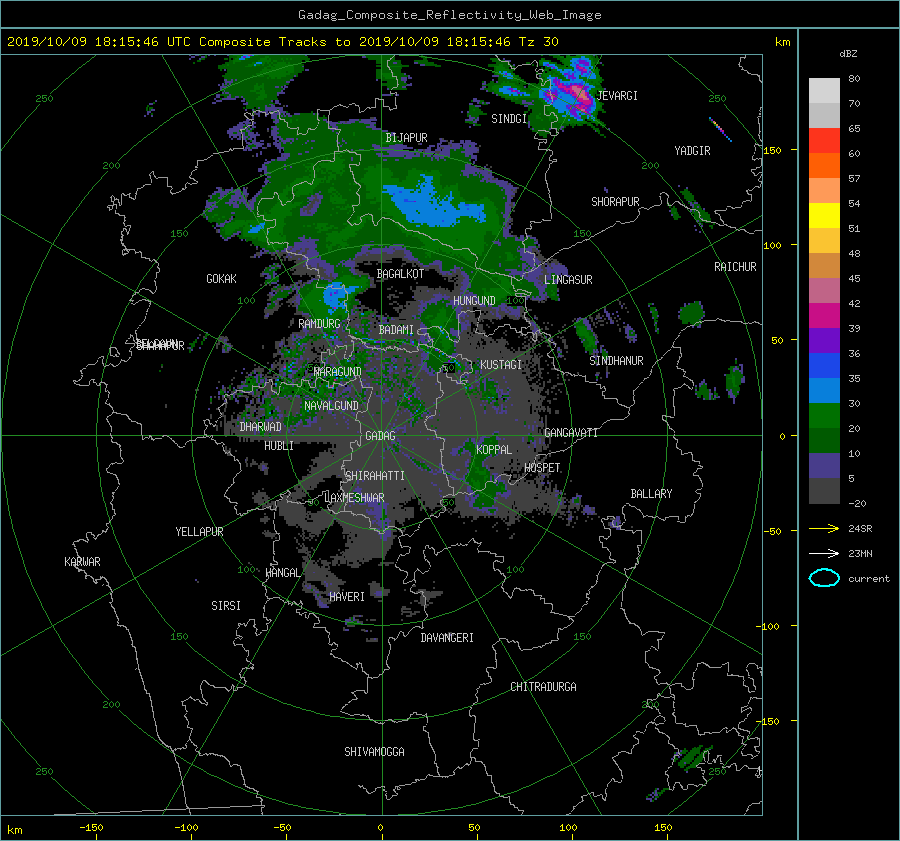
Task: Click the HANGAL city label
Action: coord(282,573)
